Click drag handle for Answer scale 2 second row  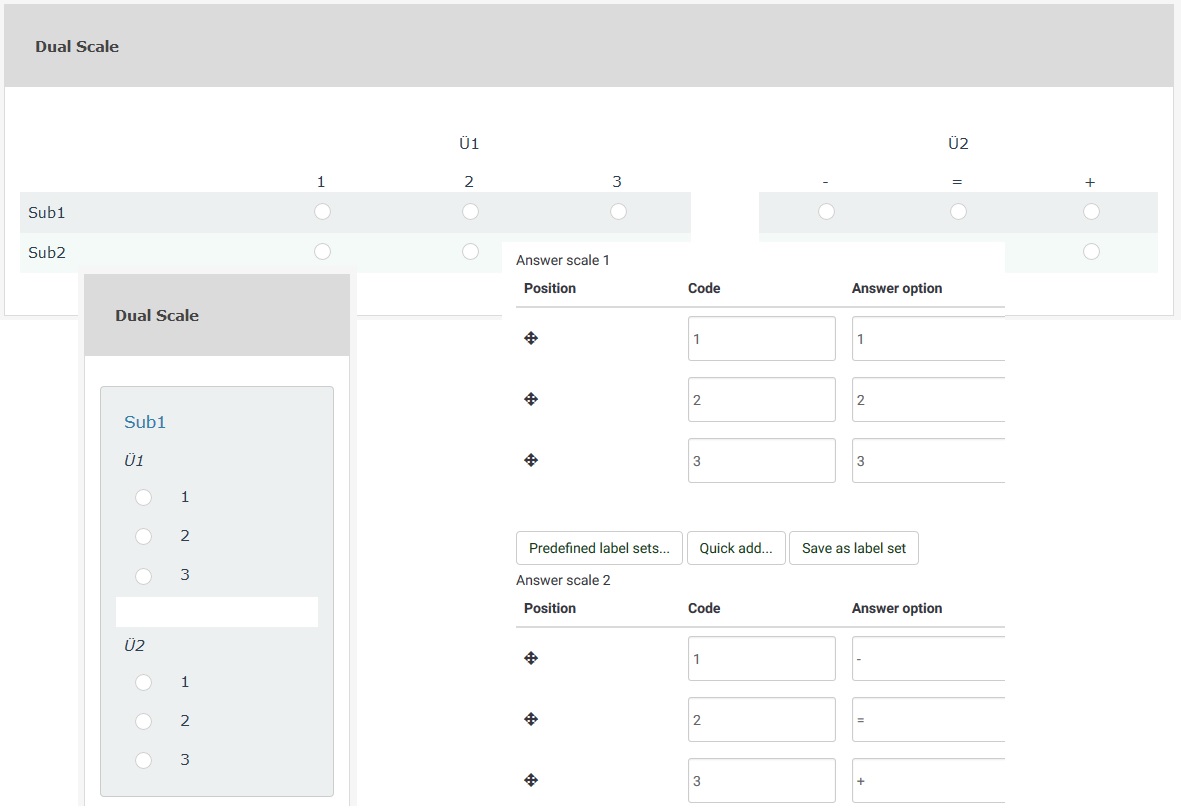point(531,720)
